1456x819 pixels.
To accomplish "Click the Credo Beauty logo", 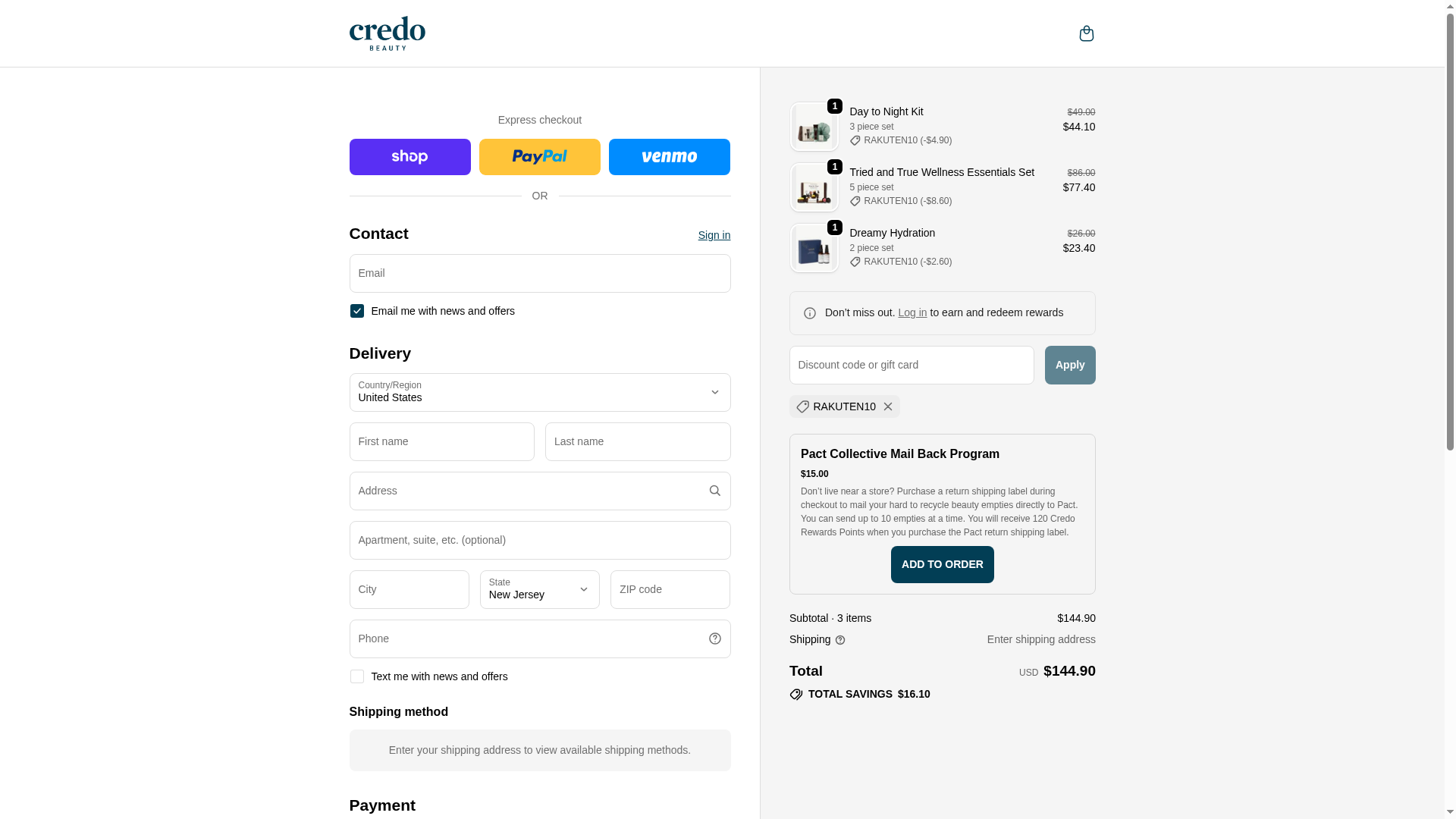I will [x=387, y=33].
